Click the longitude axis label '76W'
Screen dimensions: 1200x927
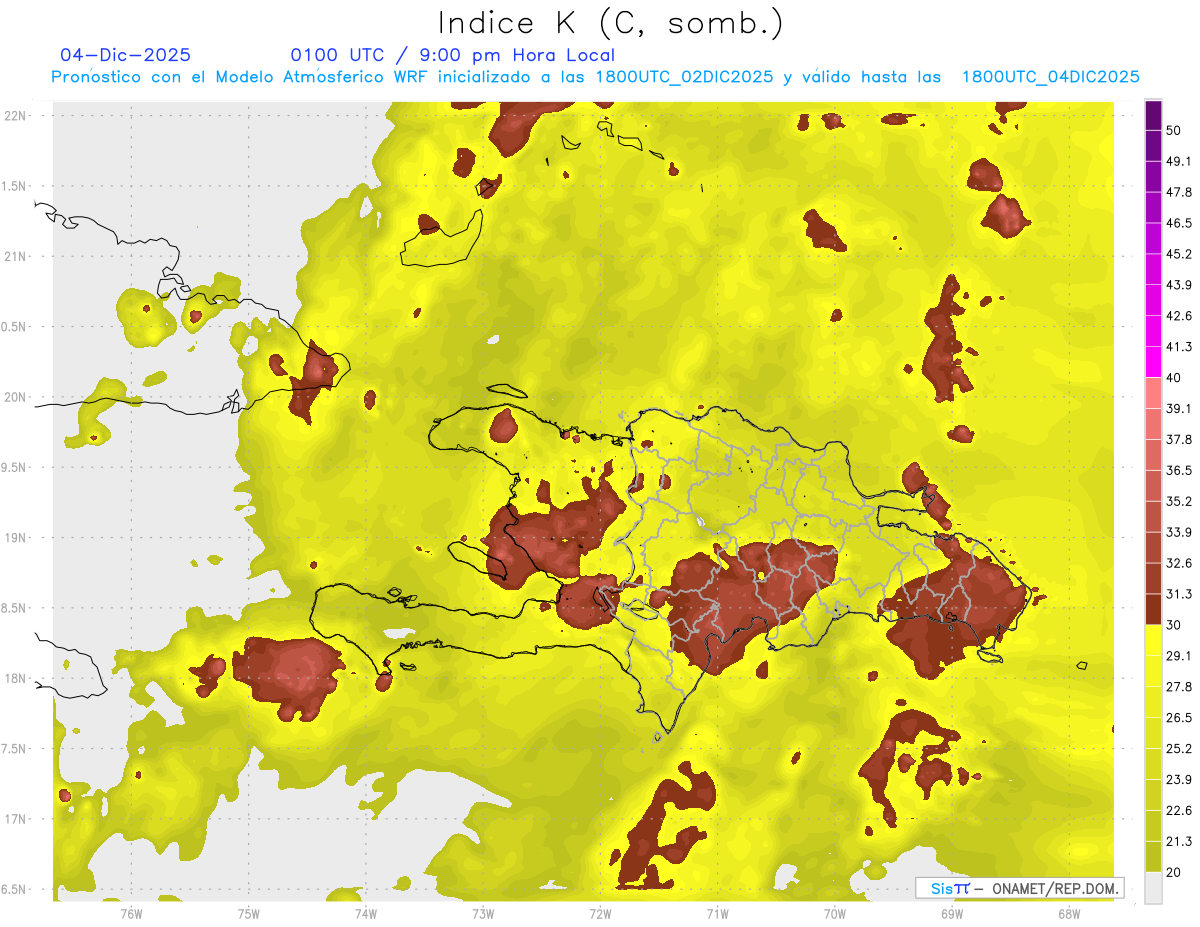131,913
